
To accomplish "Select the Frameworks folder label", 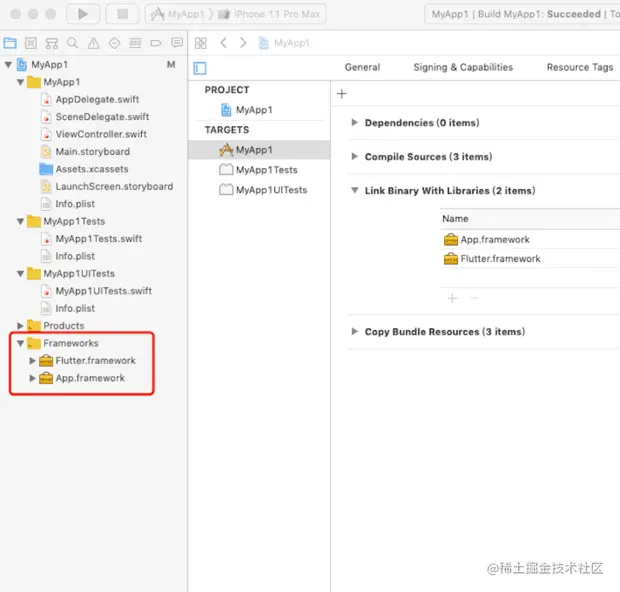I will tap(71, 343).
